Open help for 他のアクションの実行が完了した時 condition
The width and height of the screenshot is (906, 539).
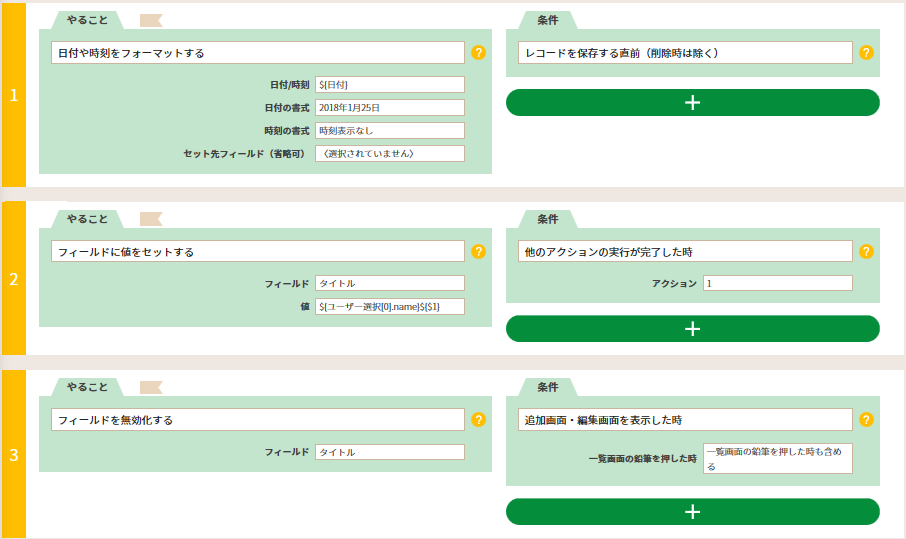866,251
